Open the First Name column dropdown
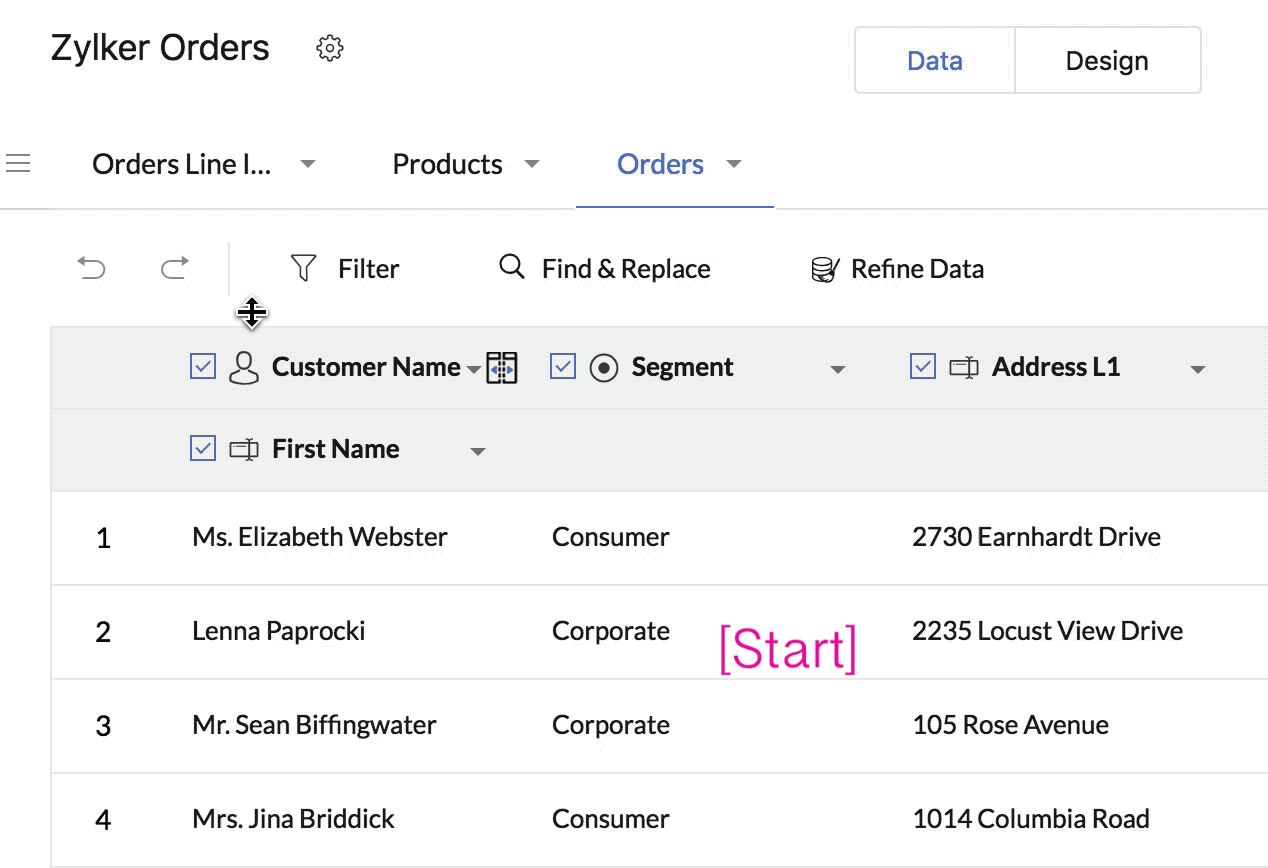This screenshot has height=868, width=1268. [478, 452]
